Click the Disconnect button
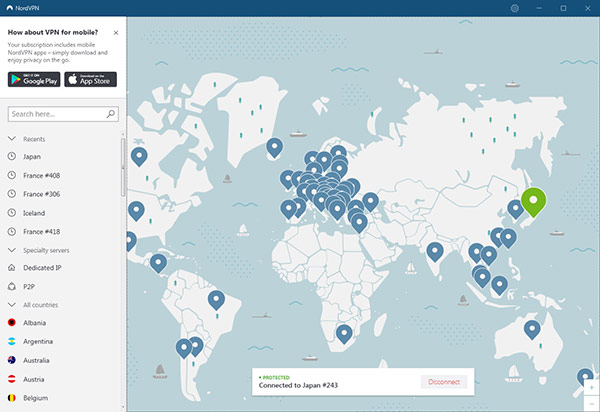 [444, 382]
